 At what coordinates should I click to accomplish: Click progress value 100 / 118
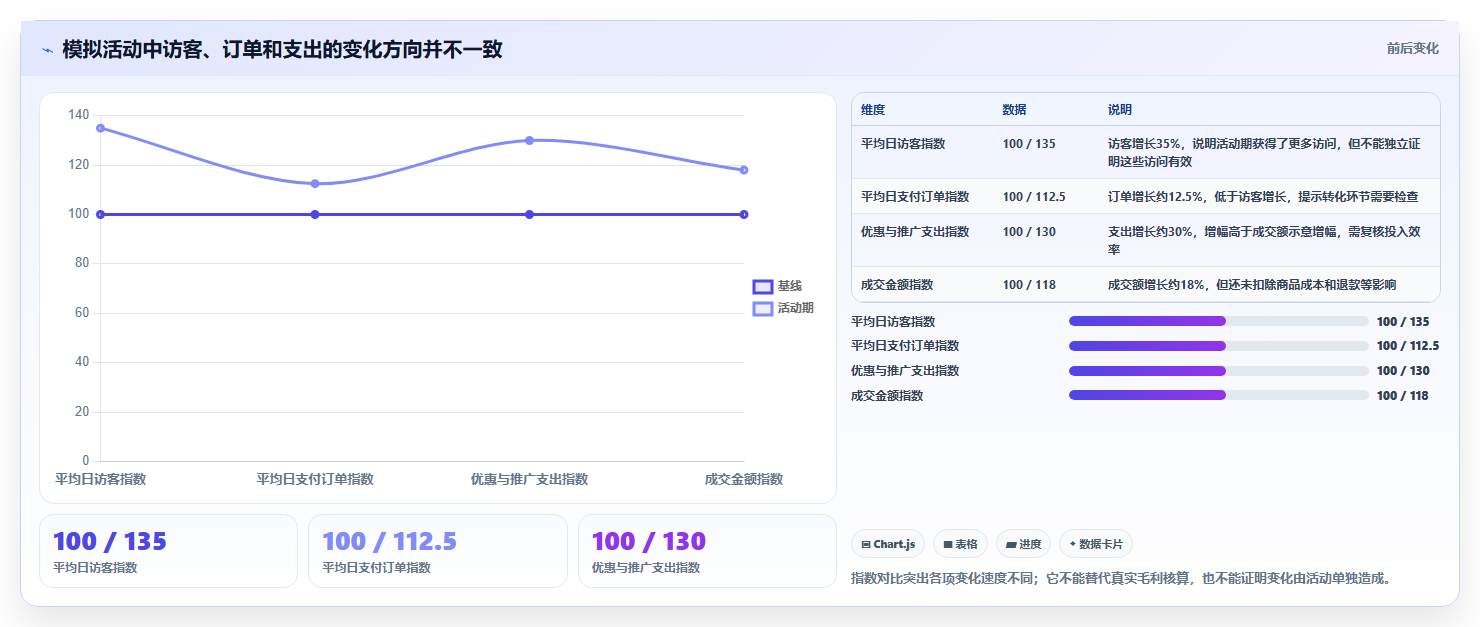[x=1402, y=396]
